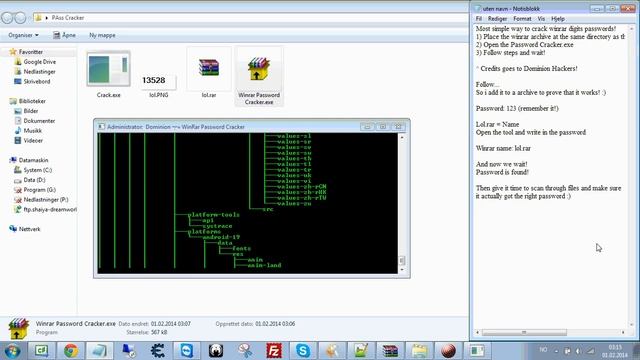Click Explorer forward navigation arrow

20,18
